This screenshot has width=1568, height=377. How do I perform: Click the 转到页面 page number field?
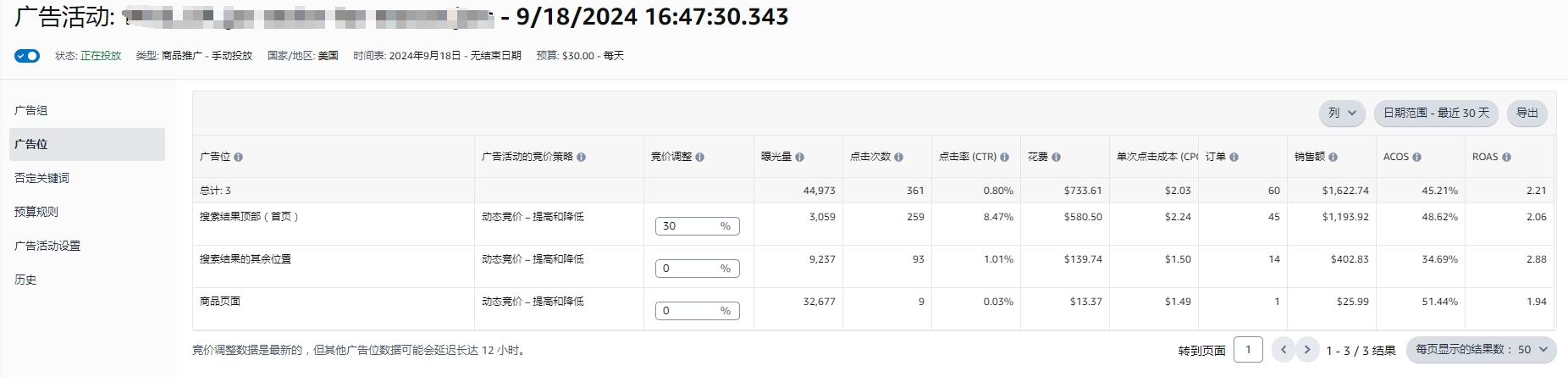tap(1248, 350)
